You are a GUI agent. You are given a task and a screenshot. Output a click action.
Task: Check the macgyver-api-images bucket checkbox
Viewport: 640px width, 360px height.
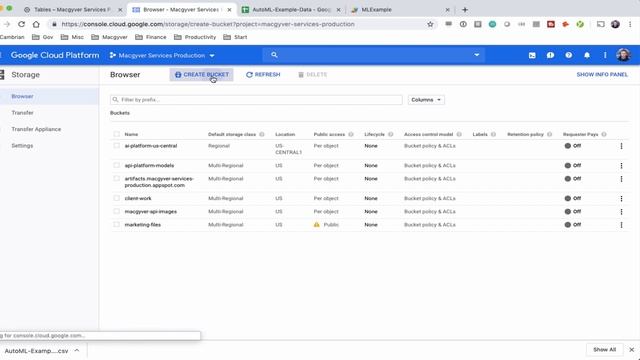117,211
